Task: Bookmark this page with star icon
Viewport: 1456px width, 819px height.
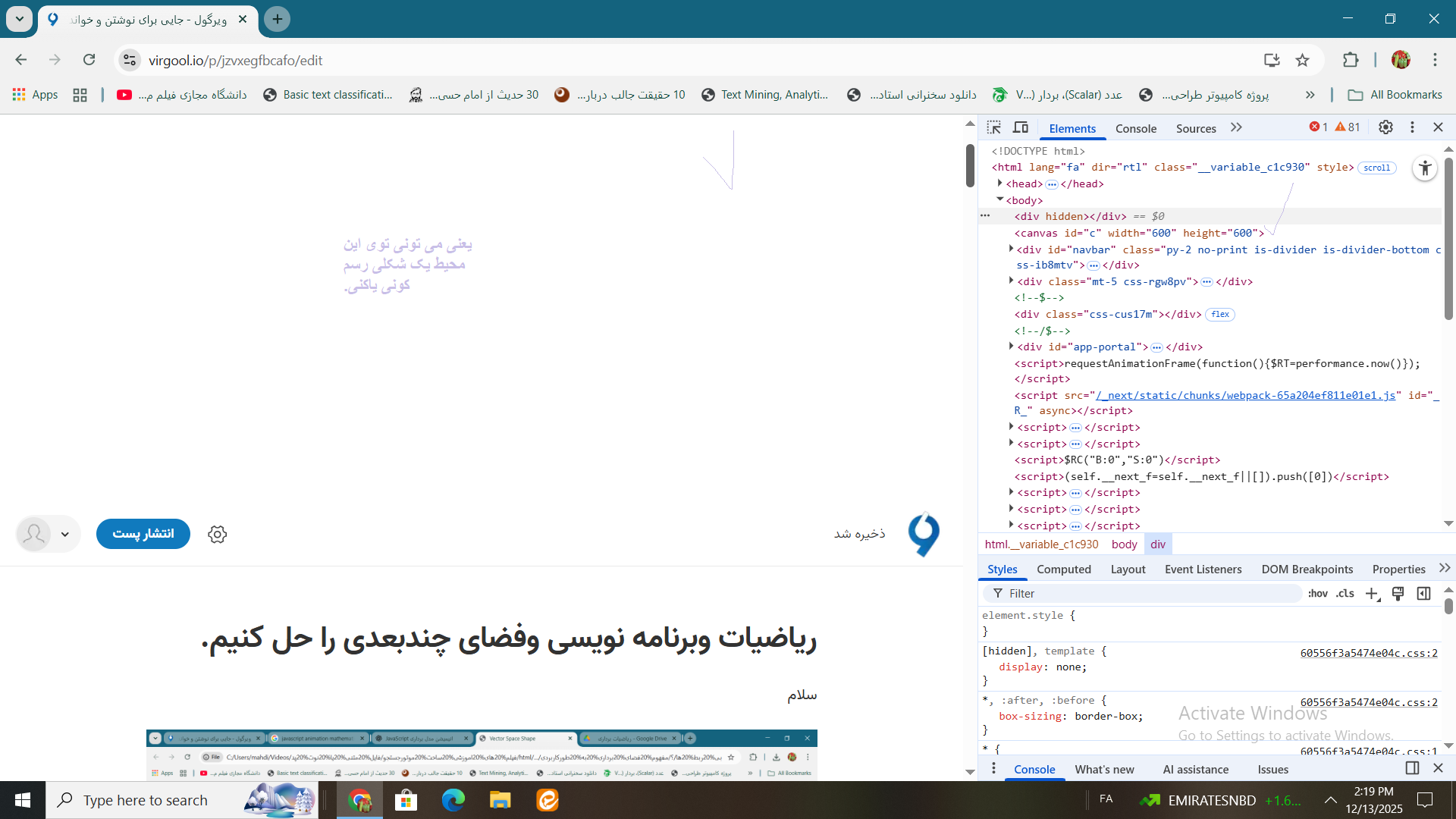Action: pyautogui.click(x=1302, y=61)
